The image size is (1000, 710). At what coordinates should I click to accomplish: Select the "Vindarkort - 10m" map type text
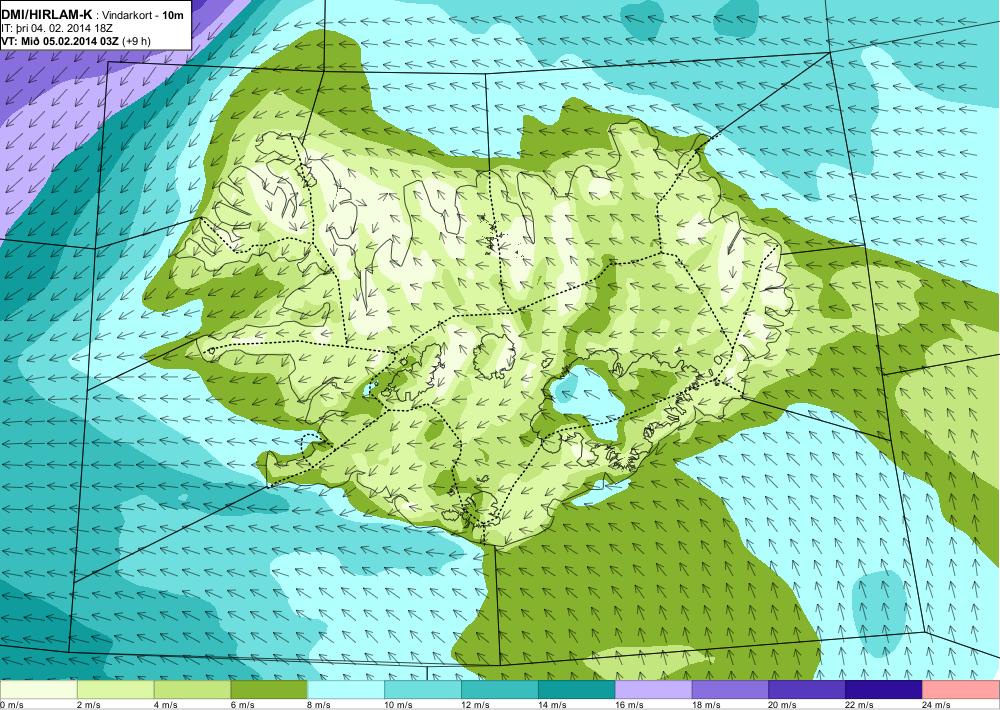pos(143,15)
